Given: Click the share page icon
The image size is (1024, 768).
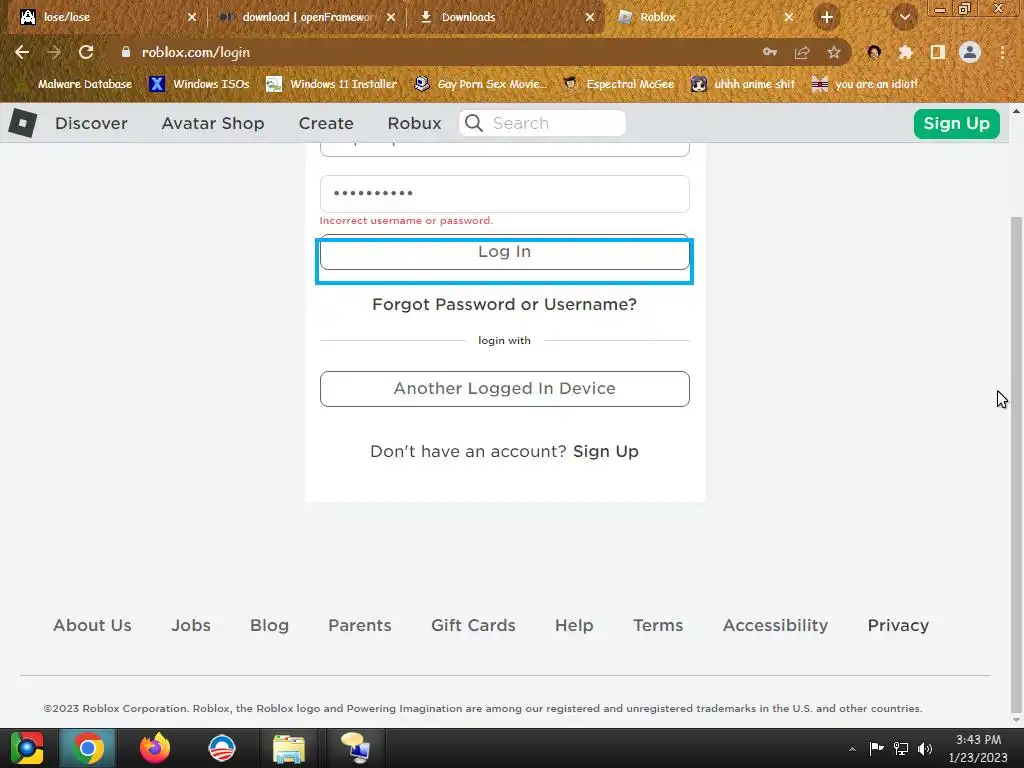Looking at the screenshot, I should (x=802, y=52).
